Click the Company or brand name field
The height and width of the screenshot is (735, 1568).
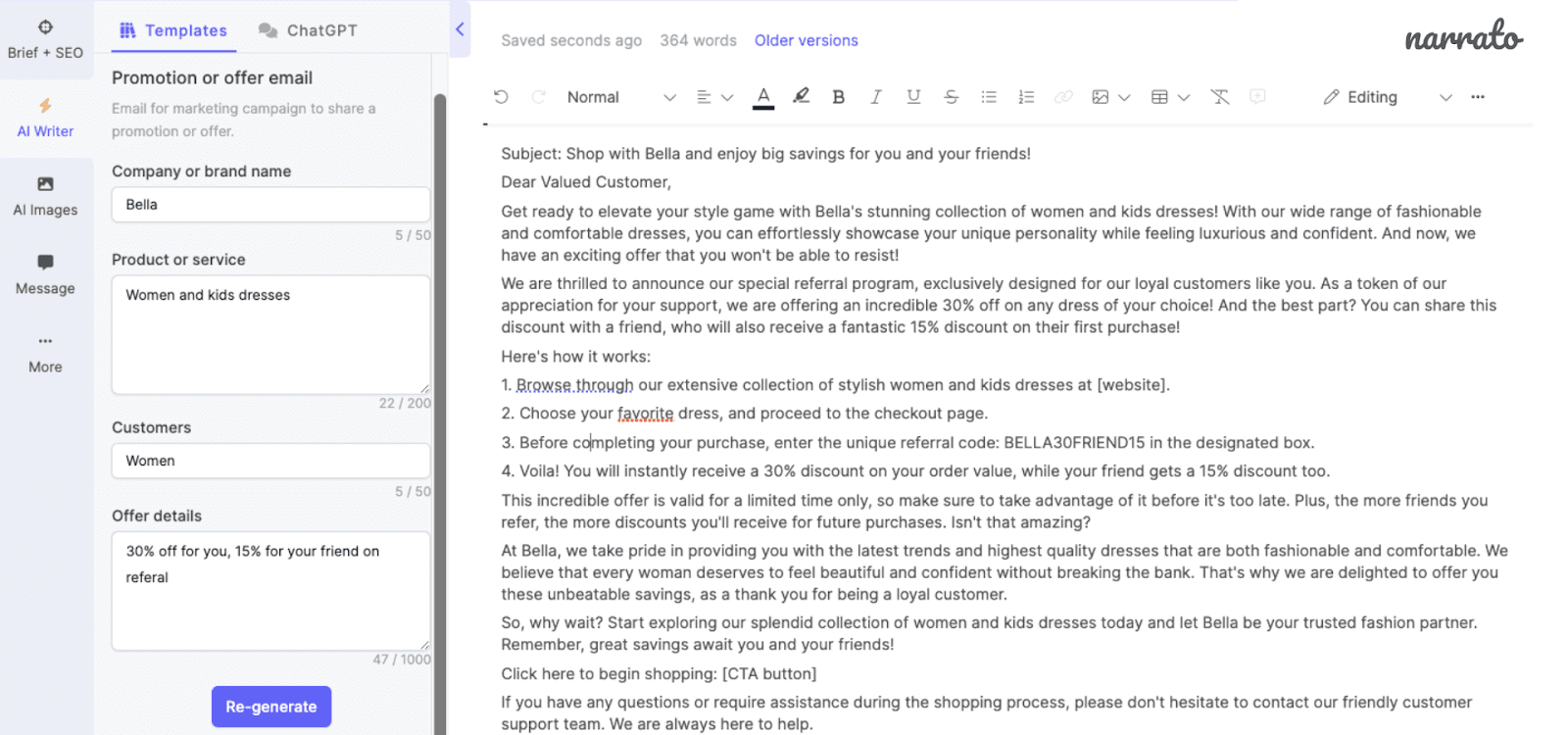(270, 205)
